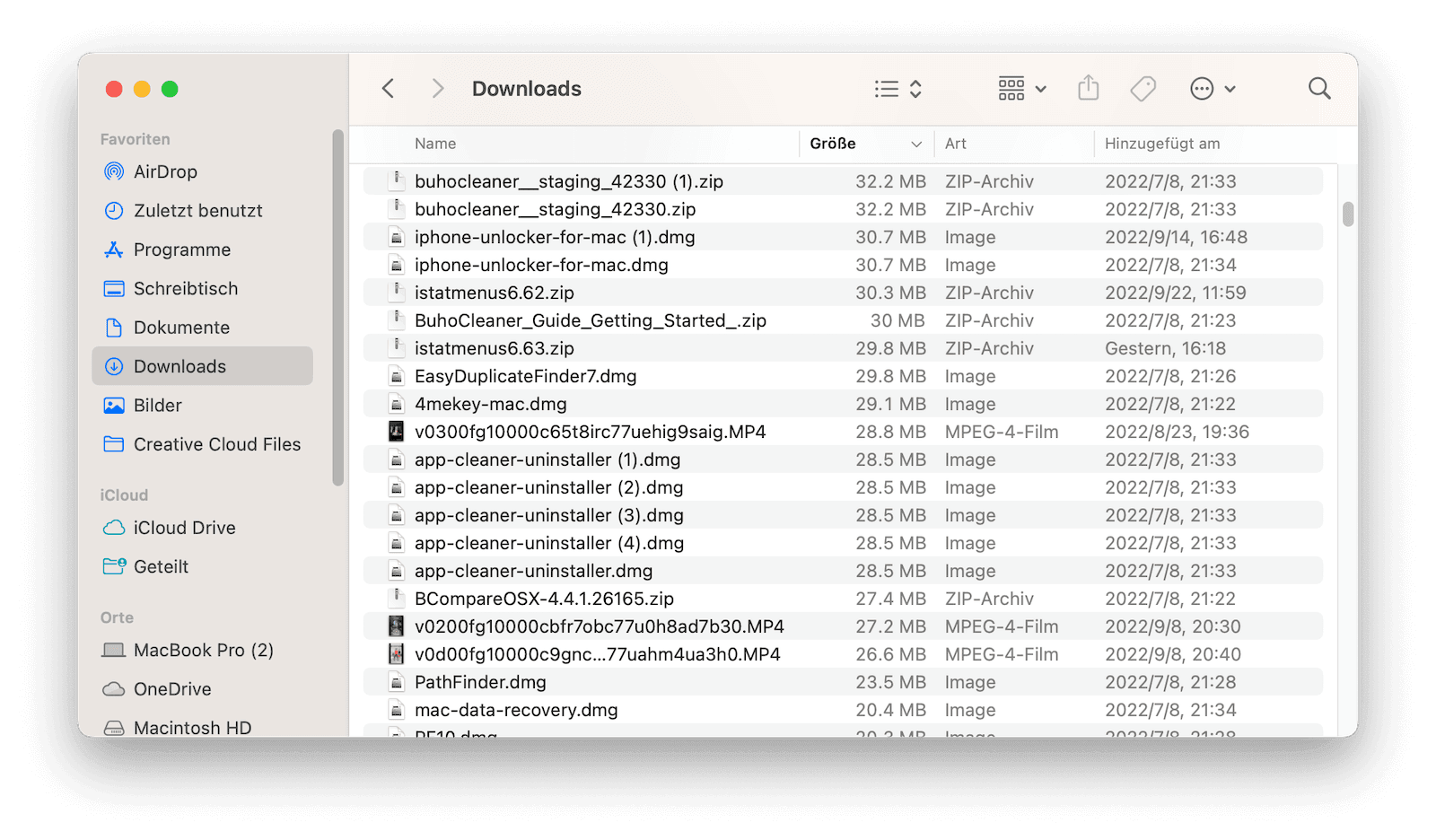Sort files by the Name column
Viewport: 1436px width, 840px height.
pos(435,144)
